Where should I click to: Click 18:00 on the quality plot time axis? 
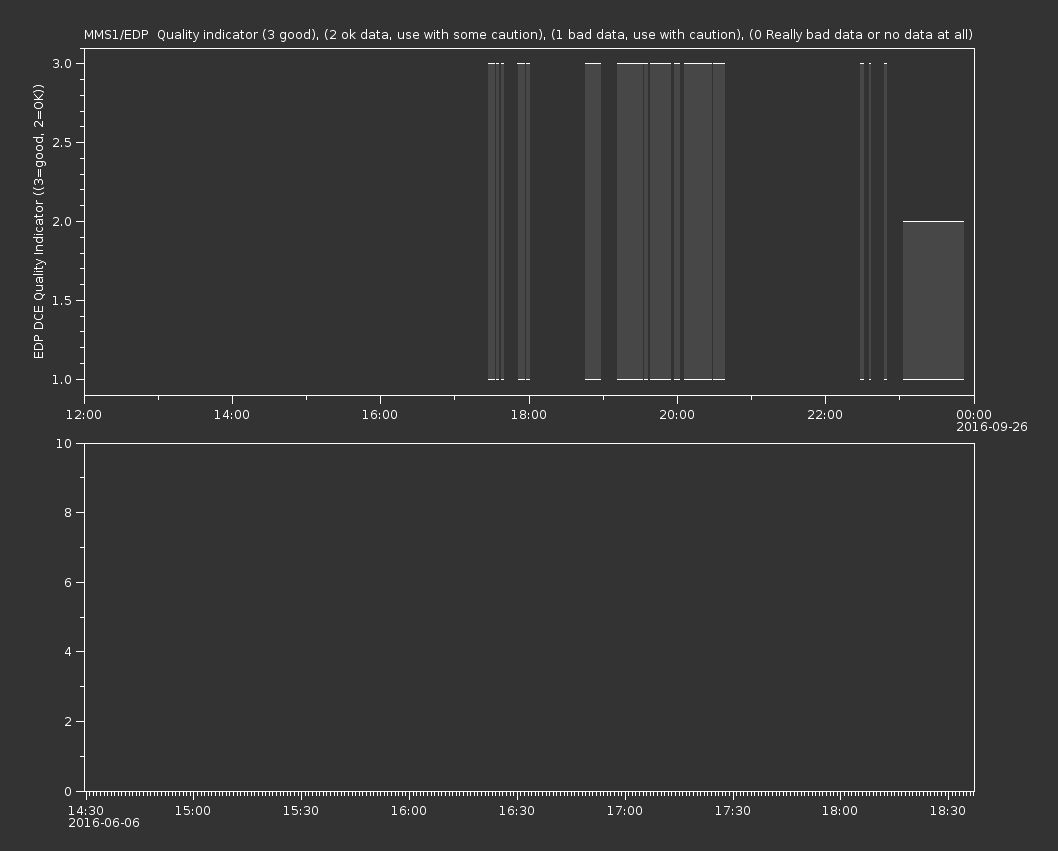[x=528, y=414]
